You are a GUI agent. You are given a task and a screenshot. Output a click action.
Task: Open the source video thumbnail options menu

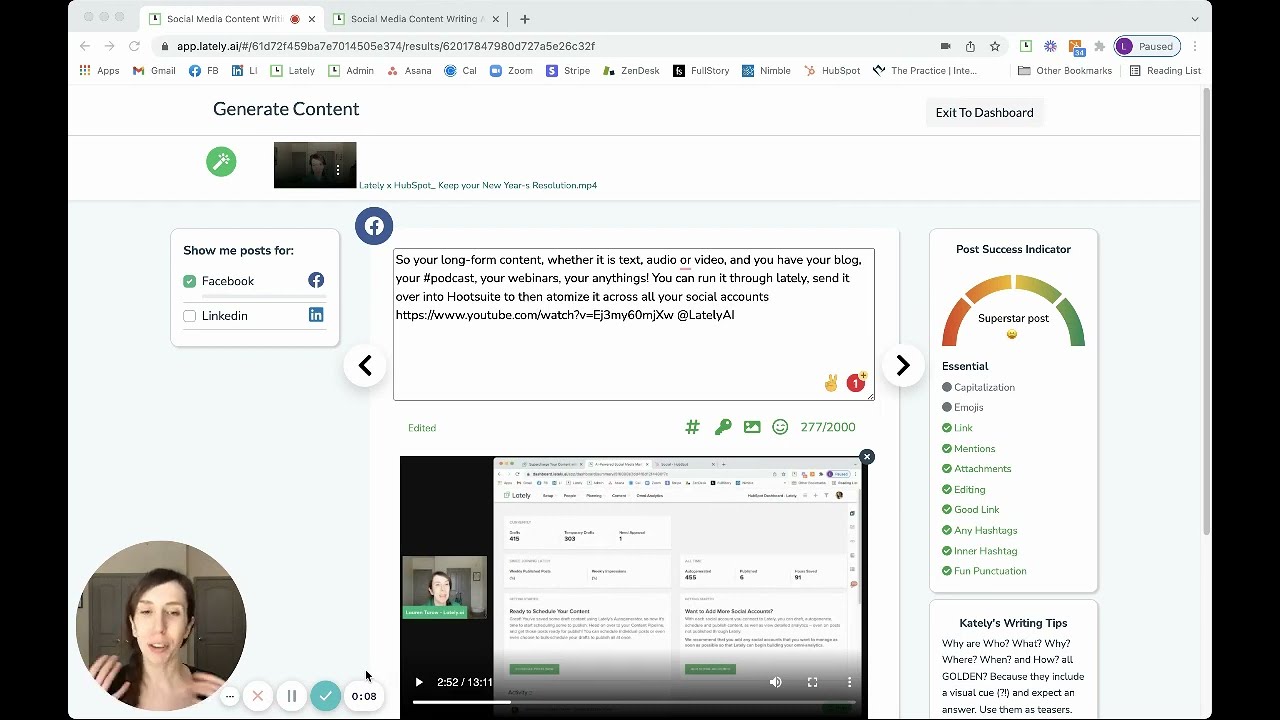point(338,171)
